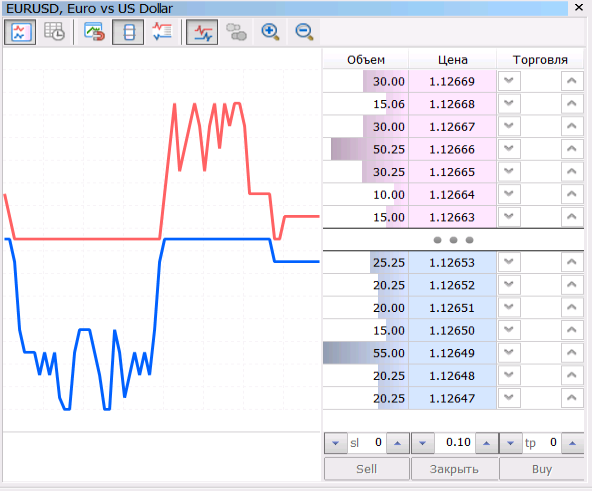This screenshot has height=491, width=592.
Task: Click down chevron in the 1.12653 row
Action: point(509,262)
